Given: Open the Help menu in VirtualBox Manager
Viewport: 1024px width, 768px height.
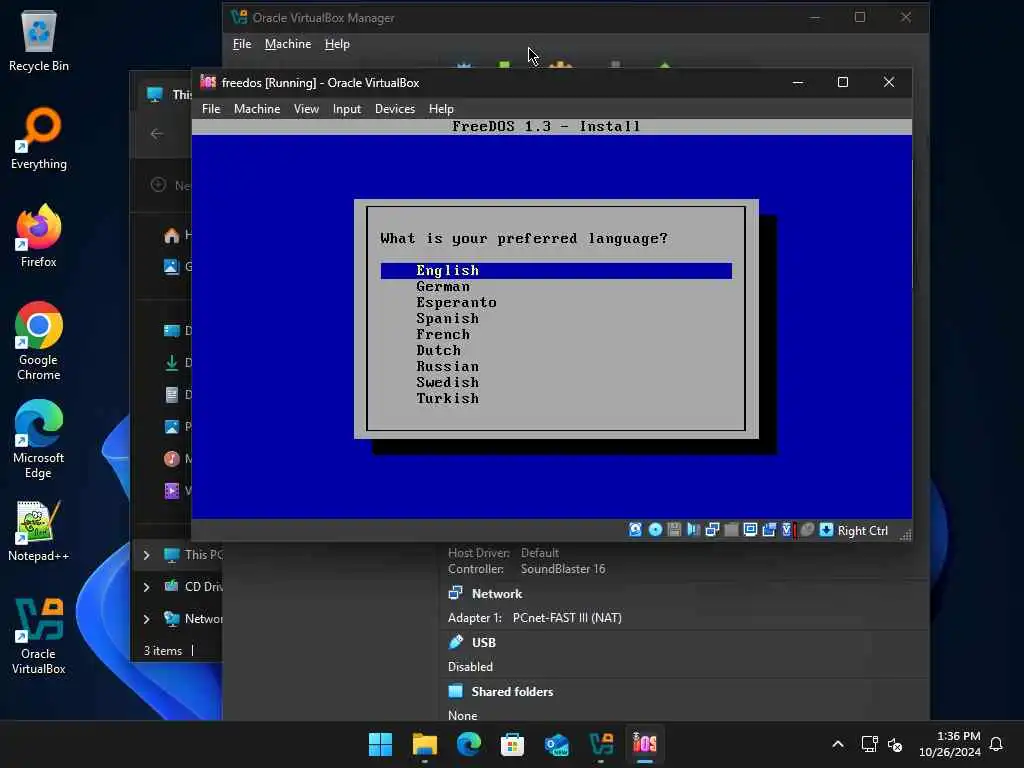Looking at the screenshot, I should 337,44.
